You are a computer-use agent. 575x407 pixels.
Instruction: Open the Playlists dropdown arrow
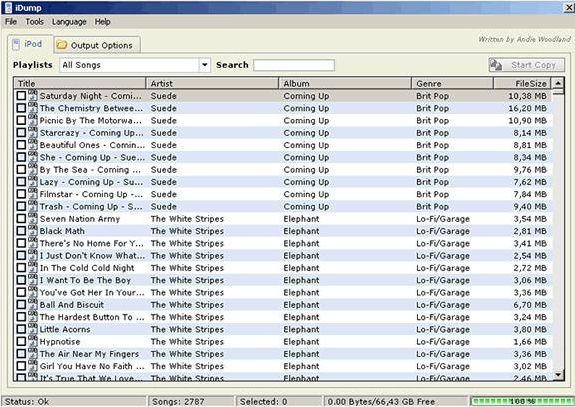tap(204, 65)
